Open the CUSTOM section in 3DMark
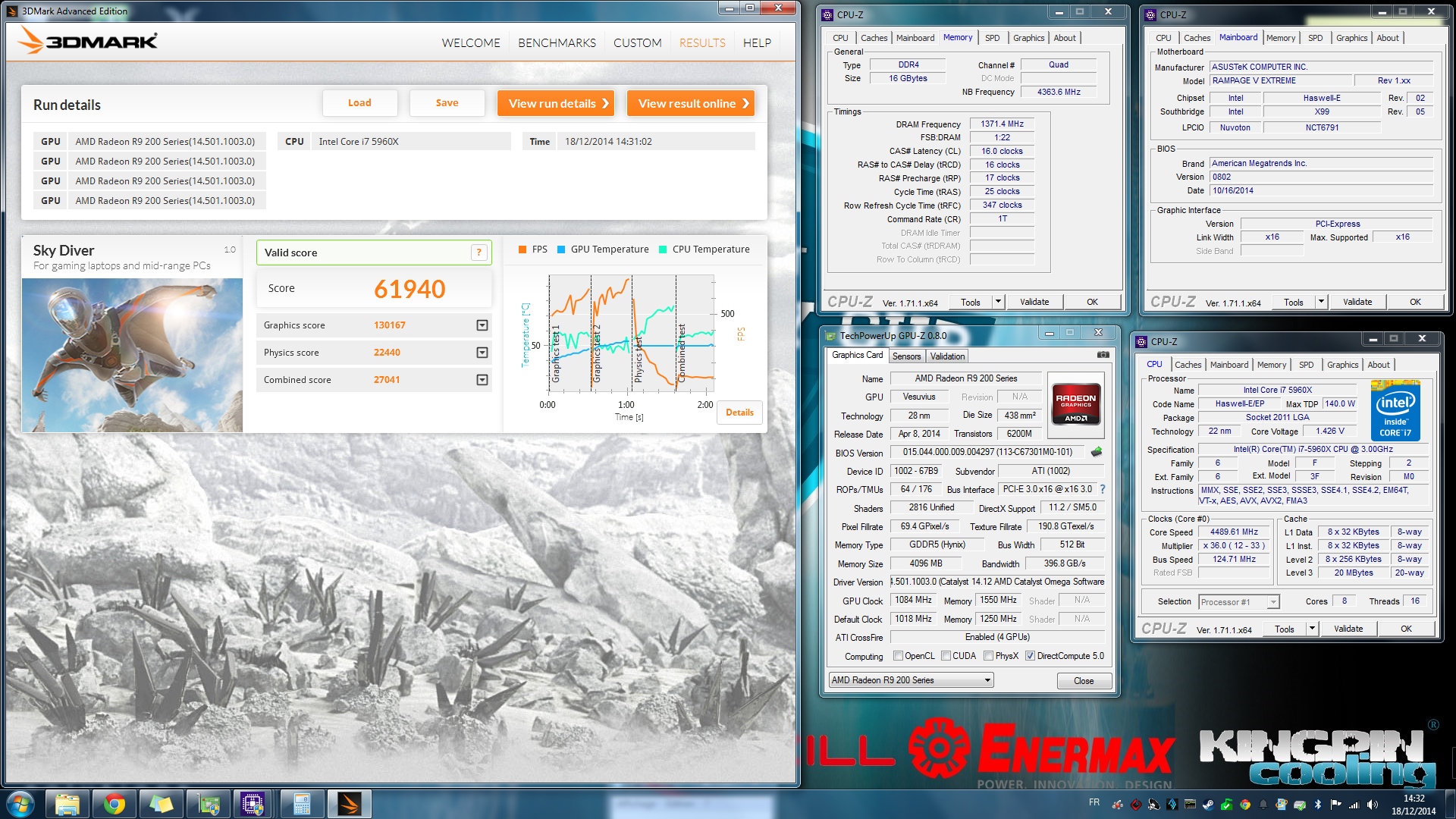 [637, 43]
